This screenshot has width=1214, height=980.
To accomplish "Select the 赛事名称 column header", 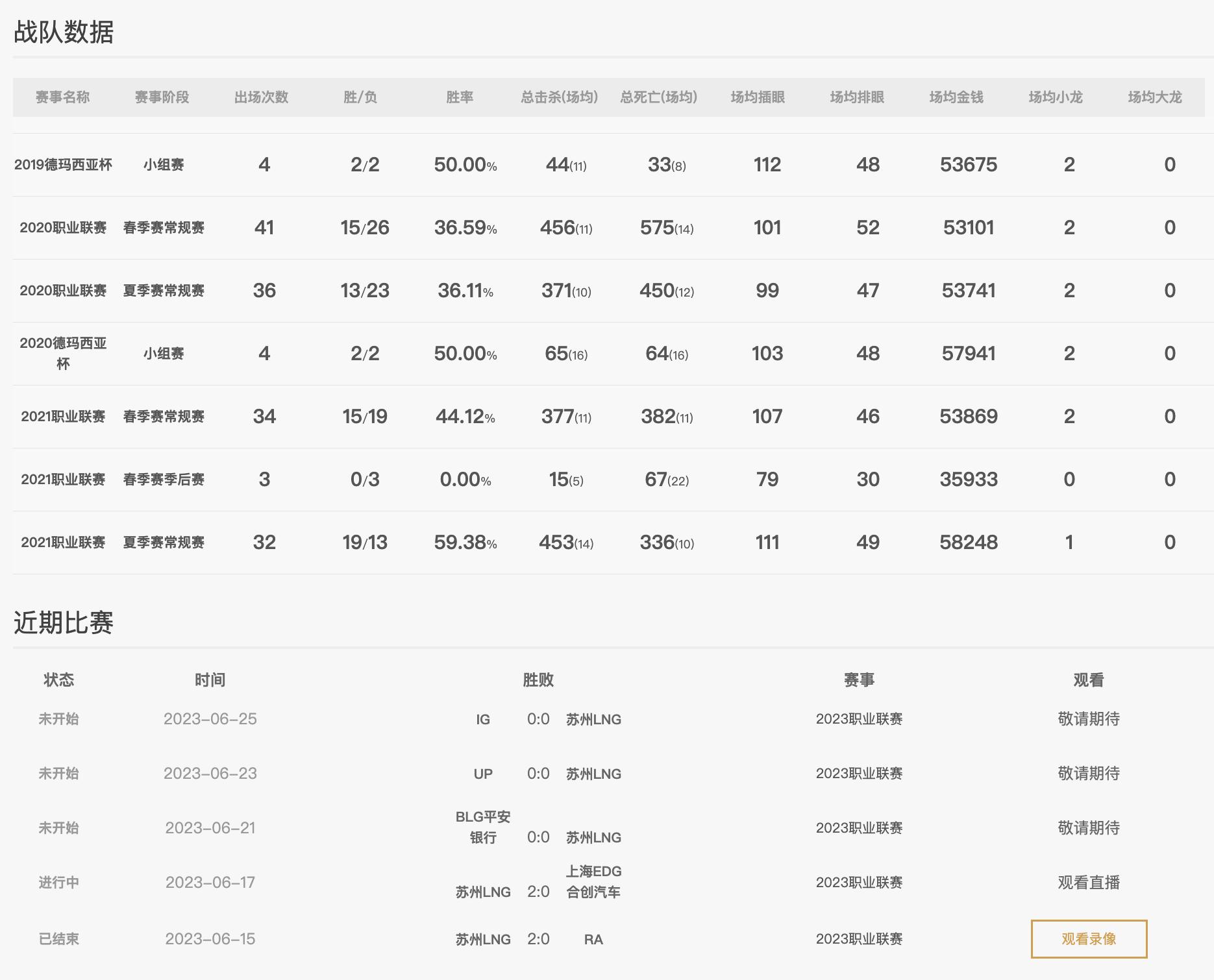I will click(x=62, y=97).
